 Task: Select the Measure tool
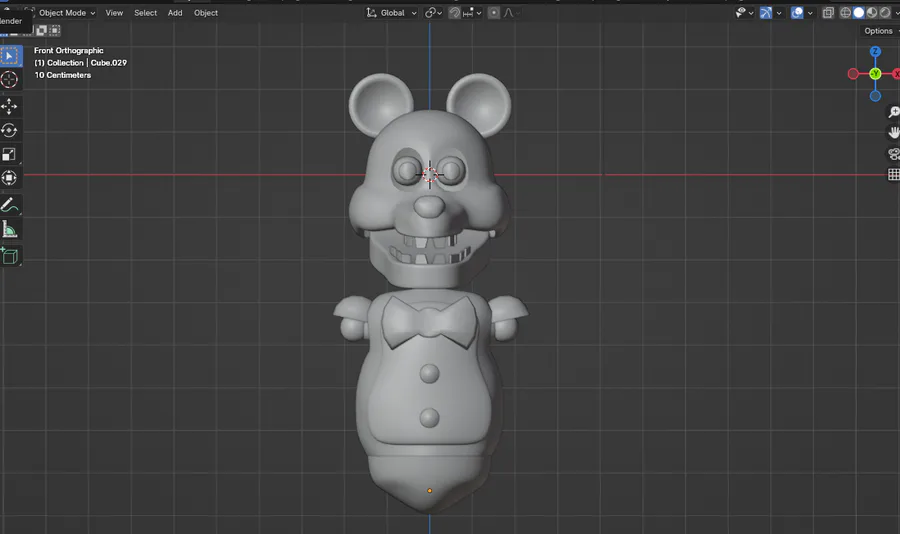click(9, 229)
